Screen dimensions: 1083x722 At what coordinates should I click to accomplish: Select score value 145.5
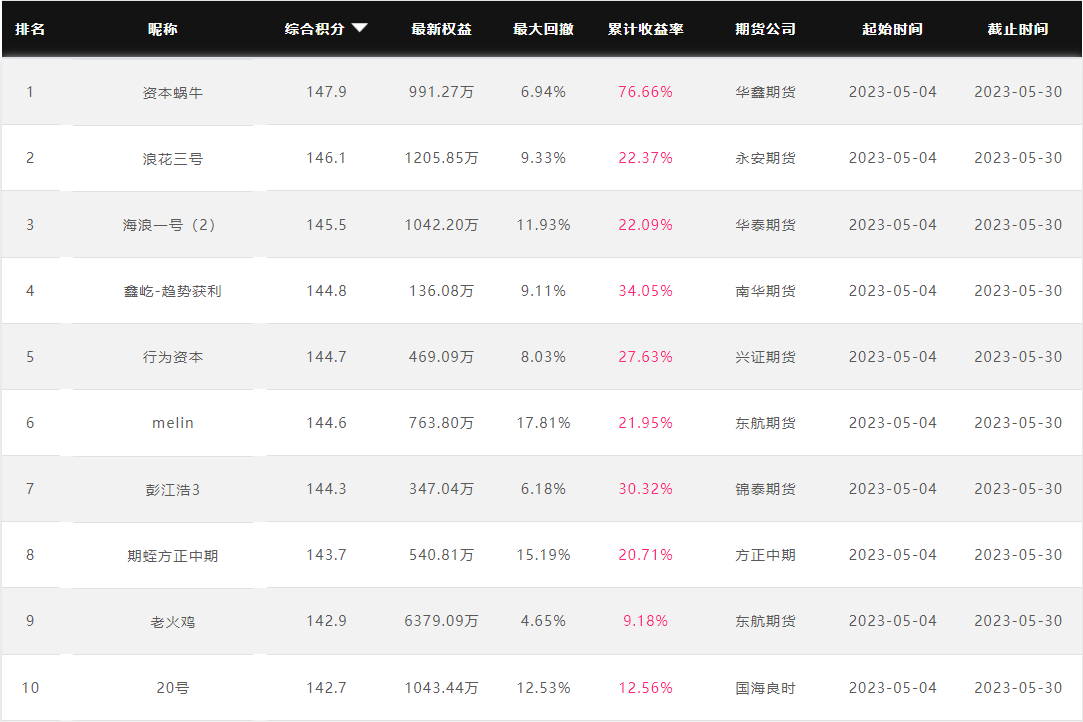click(326, 225)
